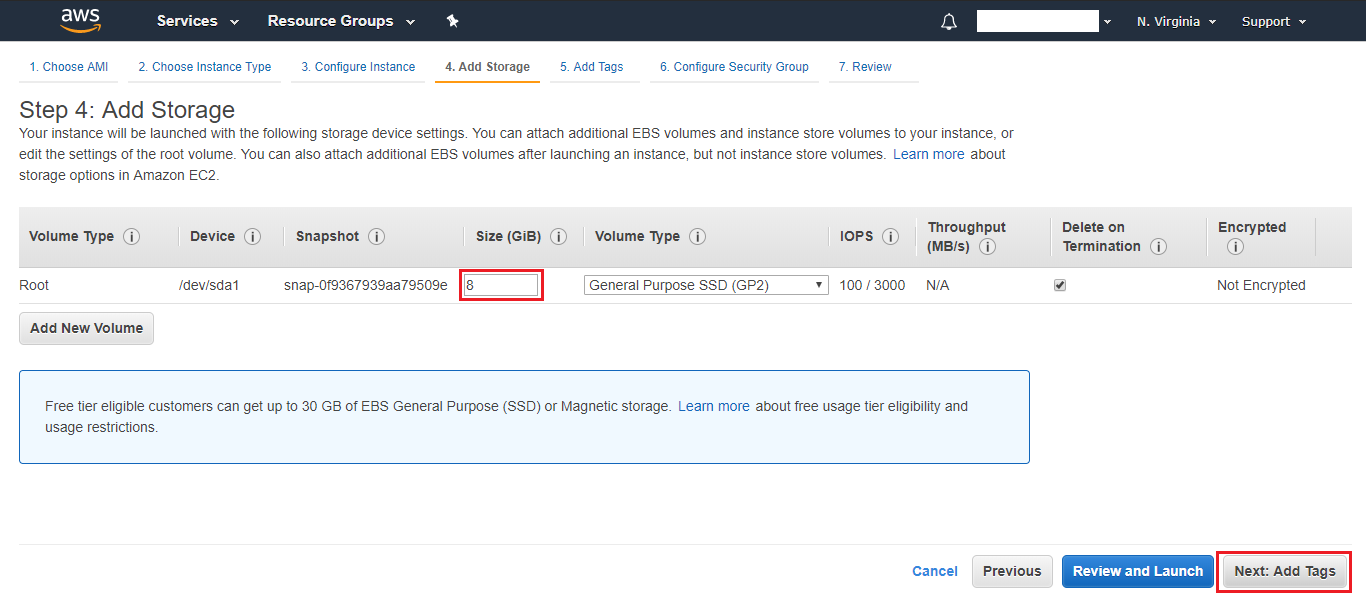Click the Cancel link

coord(934,571)
